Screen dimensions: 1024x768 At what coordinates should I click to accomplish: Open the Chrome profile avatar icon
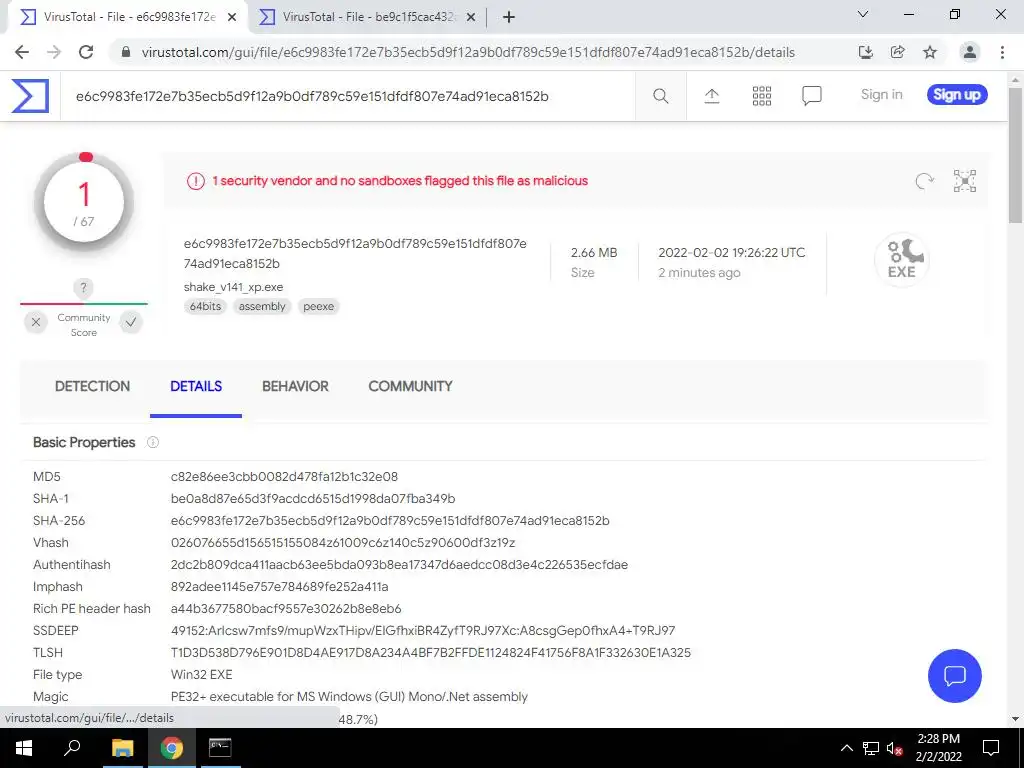coord(970,52)
